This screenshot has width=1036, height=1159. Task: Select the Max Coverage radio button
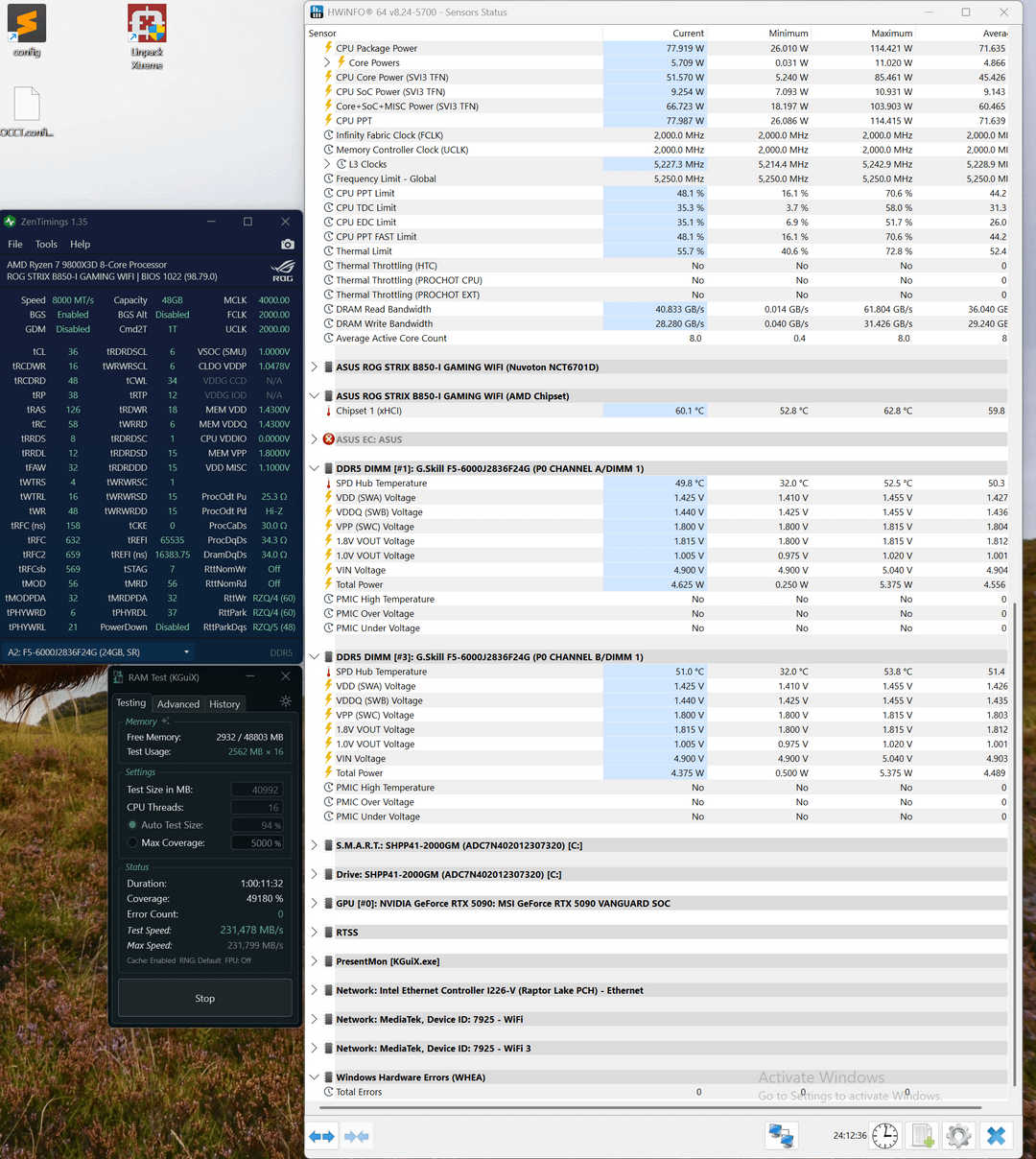(132, 842)
